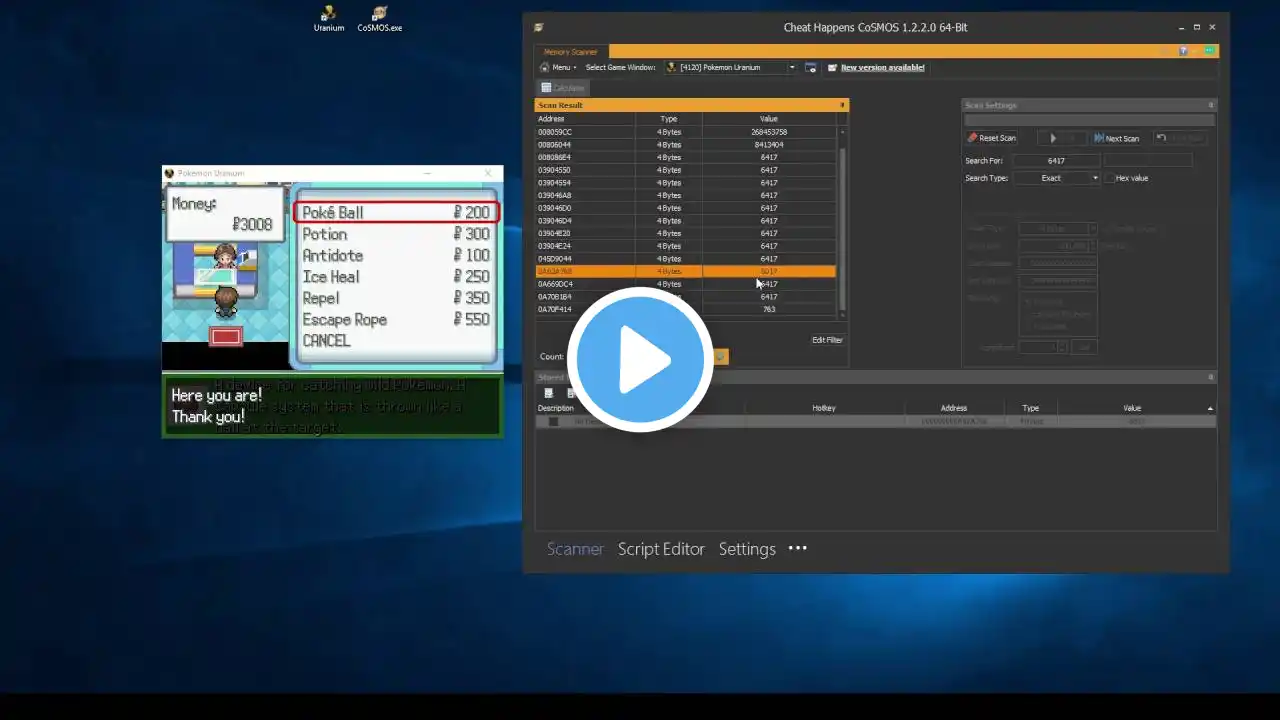1280x720 pixels.
Task: Click the Reset Scan eraser icon
Action: pyautogui.click(x=972, y=138)
